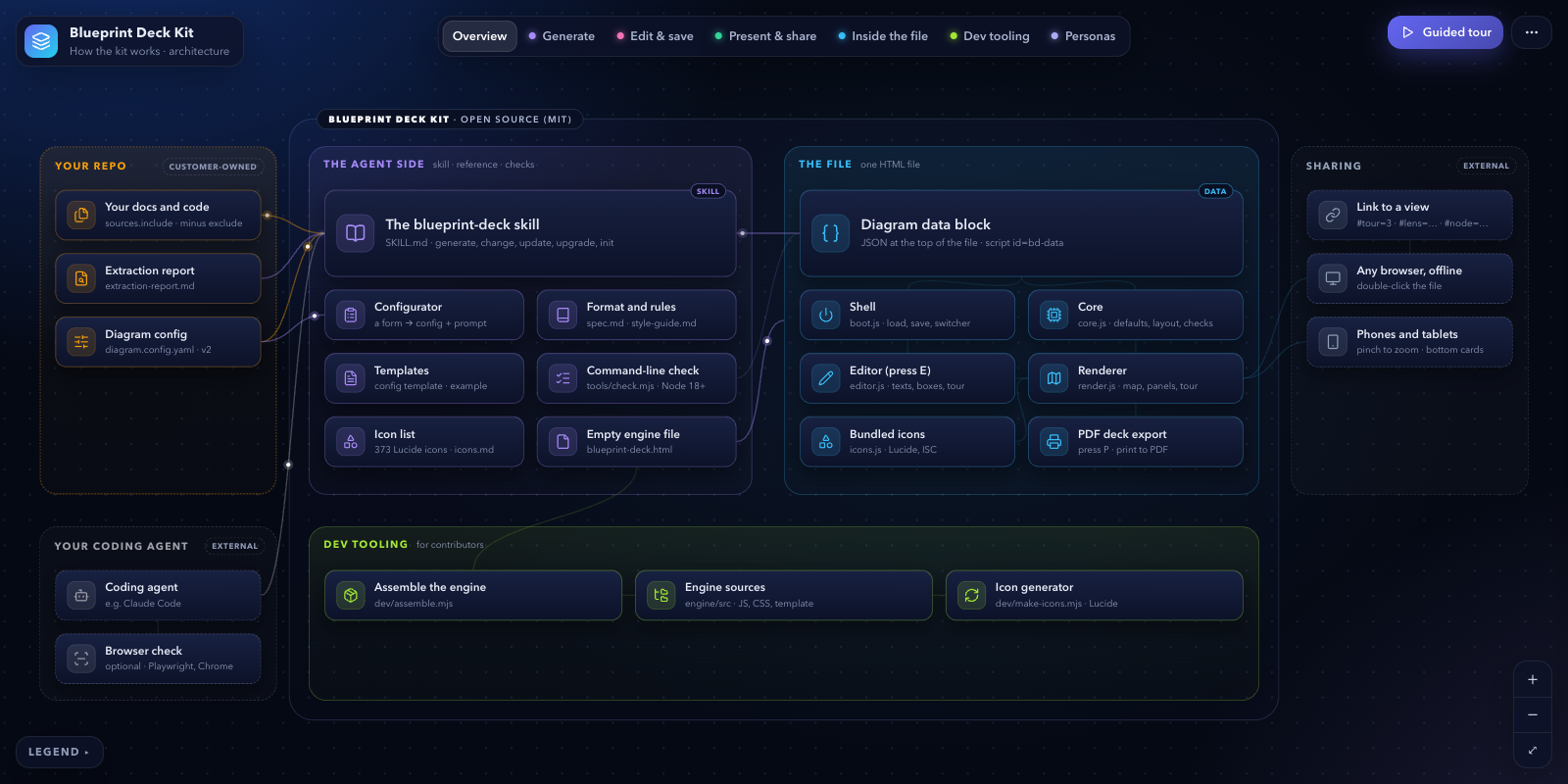
Task: Click the CUSTOMER-OWNED badge
Action: [213, 167]
